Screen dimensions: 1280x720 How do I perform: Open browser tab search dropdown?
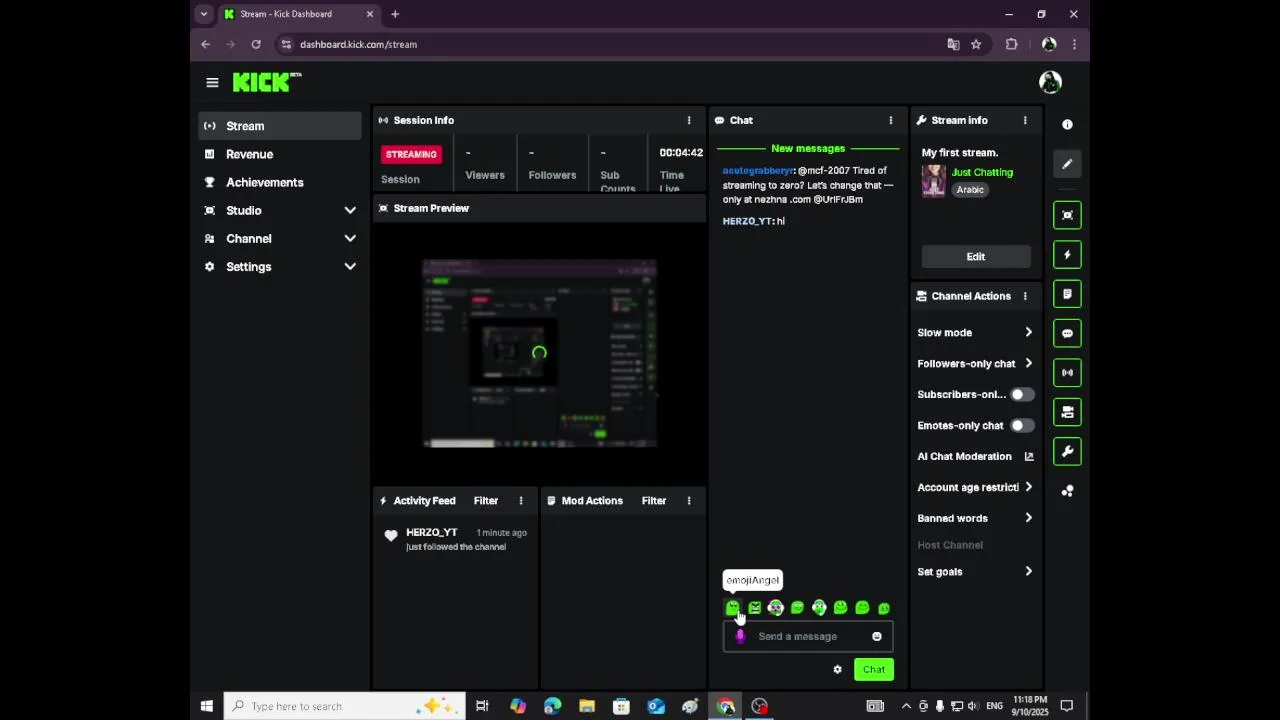pos(204,14)
